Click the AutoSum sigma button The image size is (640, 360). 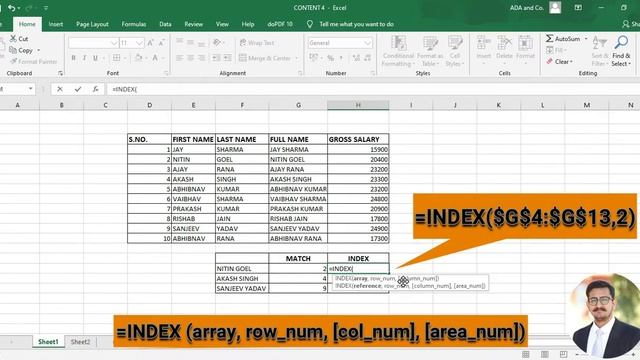[563, 38]
